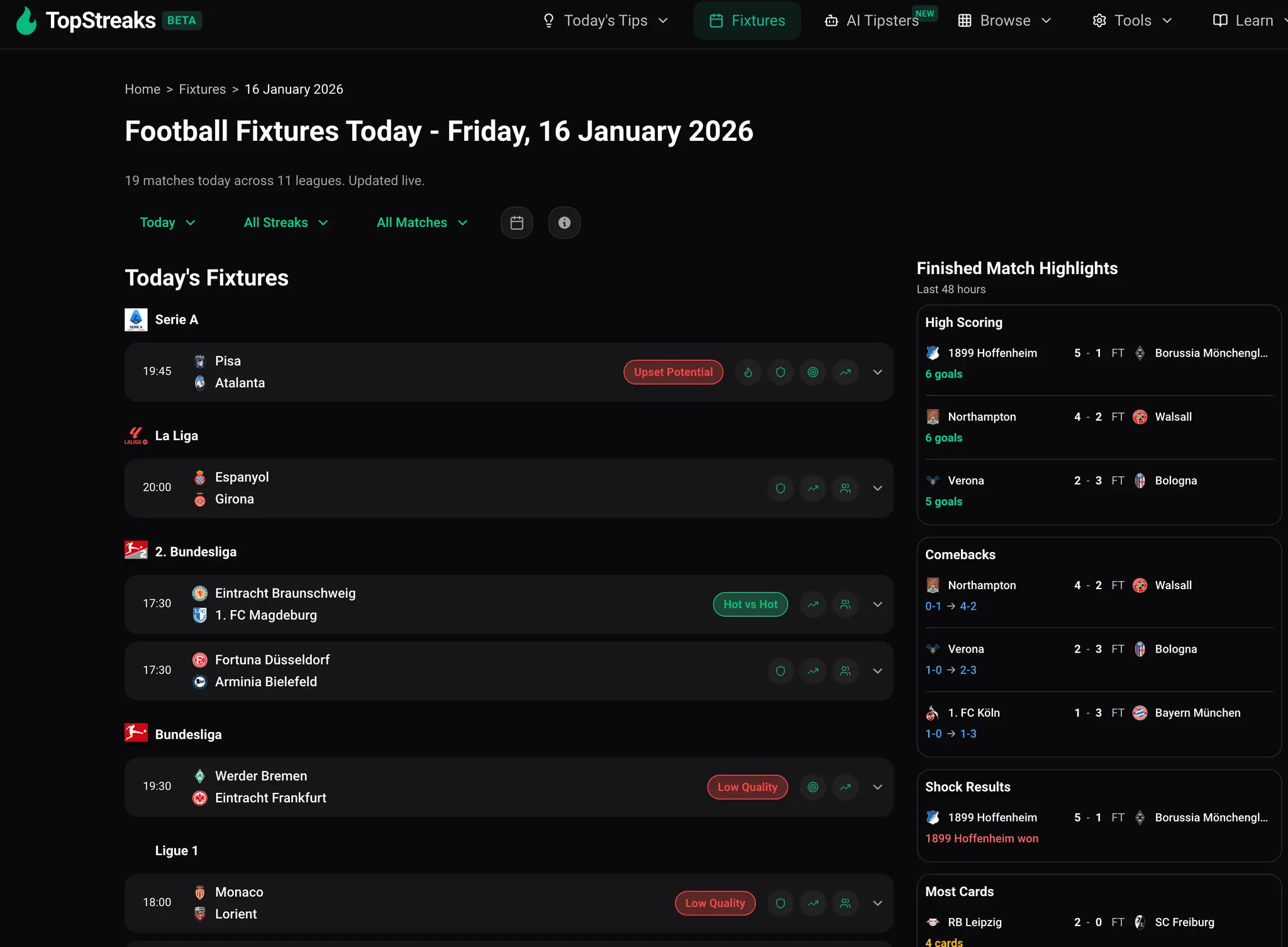1288x947 pixels.
Task: Click the Ligue 1 league heading
Action: [x=176, y=851]
